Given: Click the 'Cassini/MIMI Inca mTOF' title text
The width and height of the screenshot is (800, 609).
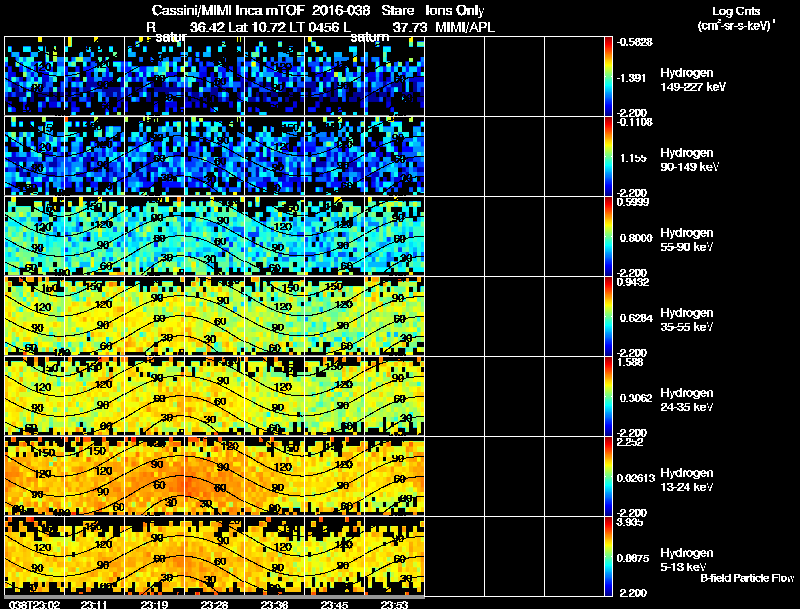Looking at the screenshot, I should (228, 11).
